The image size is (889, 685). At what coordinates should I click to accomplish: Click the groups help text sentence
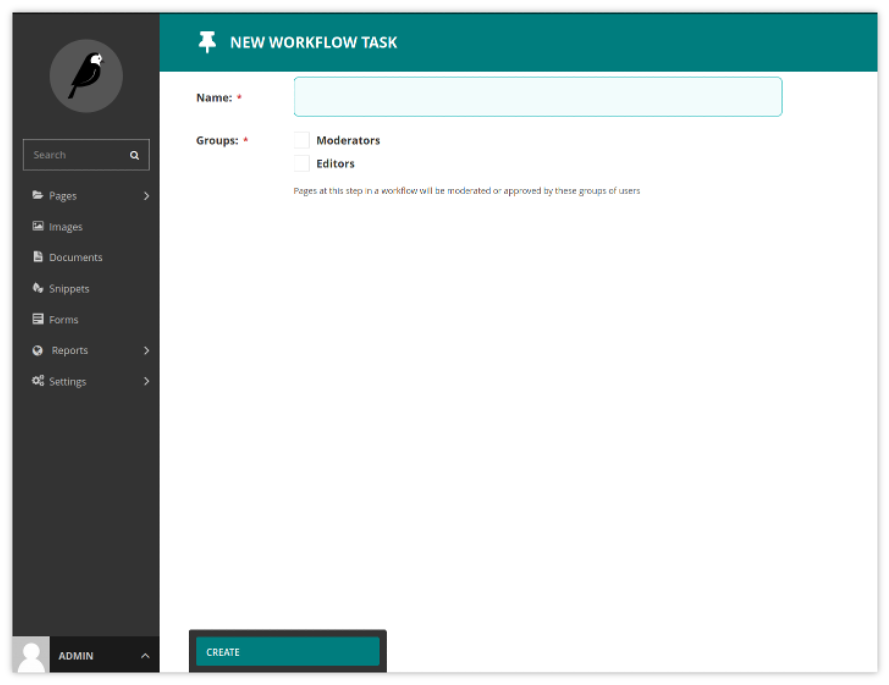click(466, 191)
